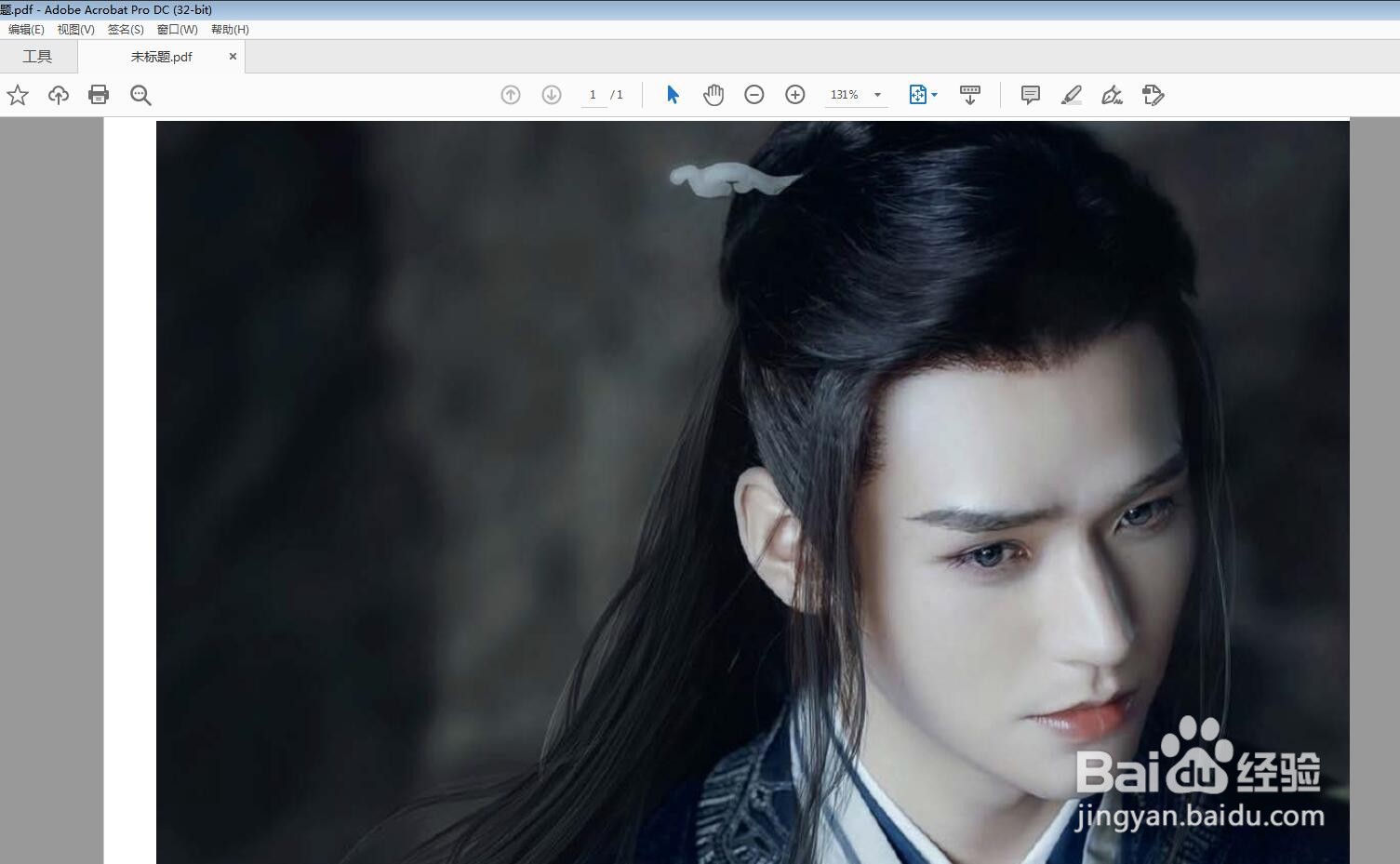Print the document with printer icon
Image resolution: width=1400 pixels, height=864 pixels.
(99, 95)
